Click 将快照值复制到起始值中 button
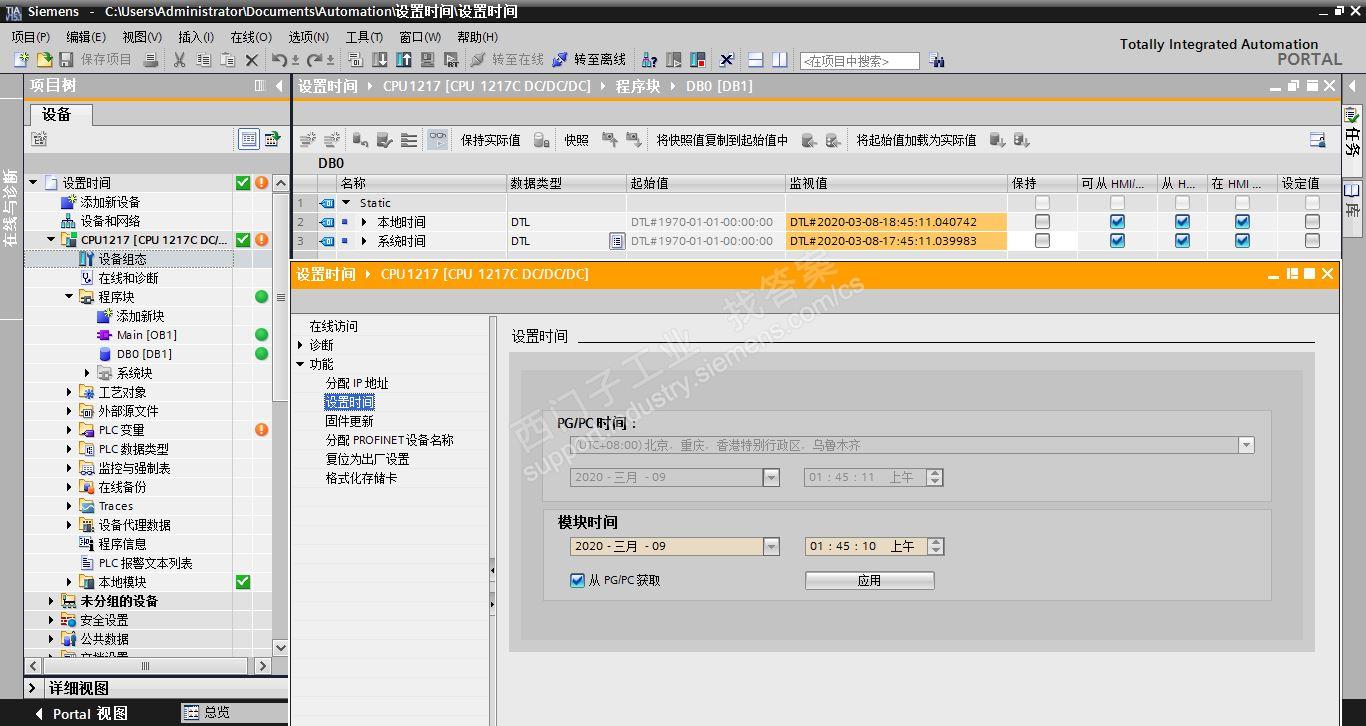Screen dimensions: 1366x726 722,140
